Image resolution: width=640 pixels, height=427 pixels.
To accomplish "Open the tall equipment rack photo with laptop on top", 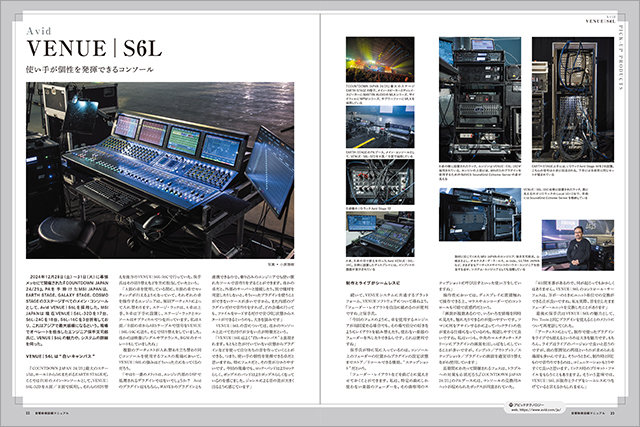I will coord(480,99).
